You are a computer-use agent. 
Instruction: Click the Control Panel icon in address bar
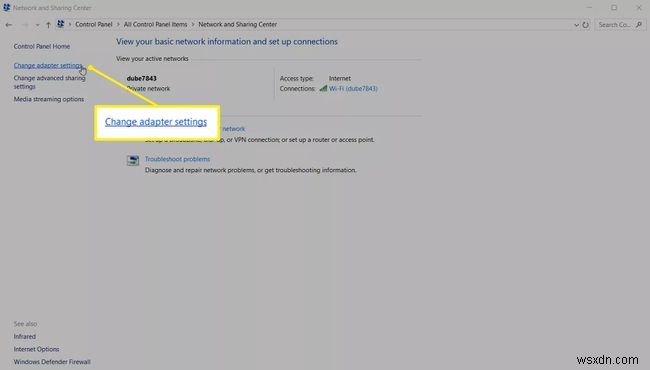[61, 24]
